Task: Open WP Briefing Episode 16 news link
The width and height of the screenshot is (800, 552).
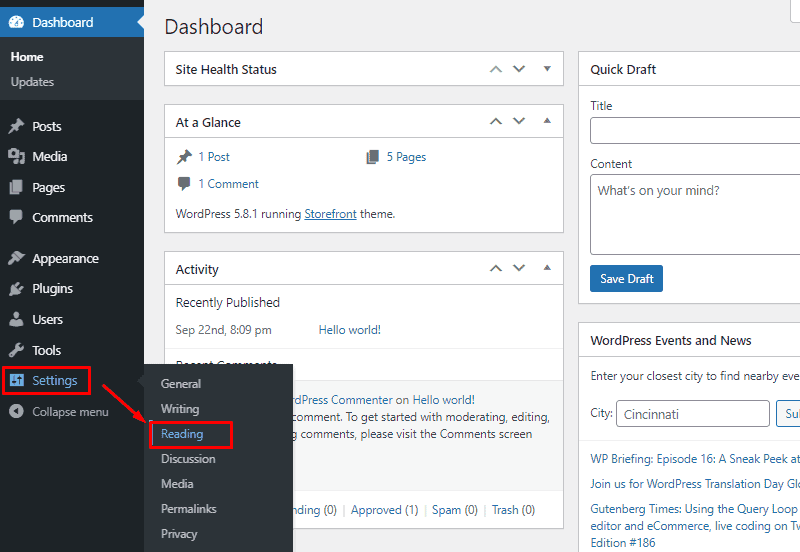Action: point(695,459)
